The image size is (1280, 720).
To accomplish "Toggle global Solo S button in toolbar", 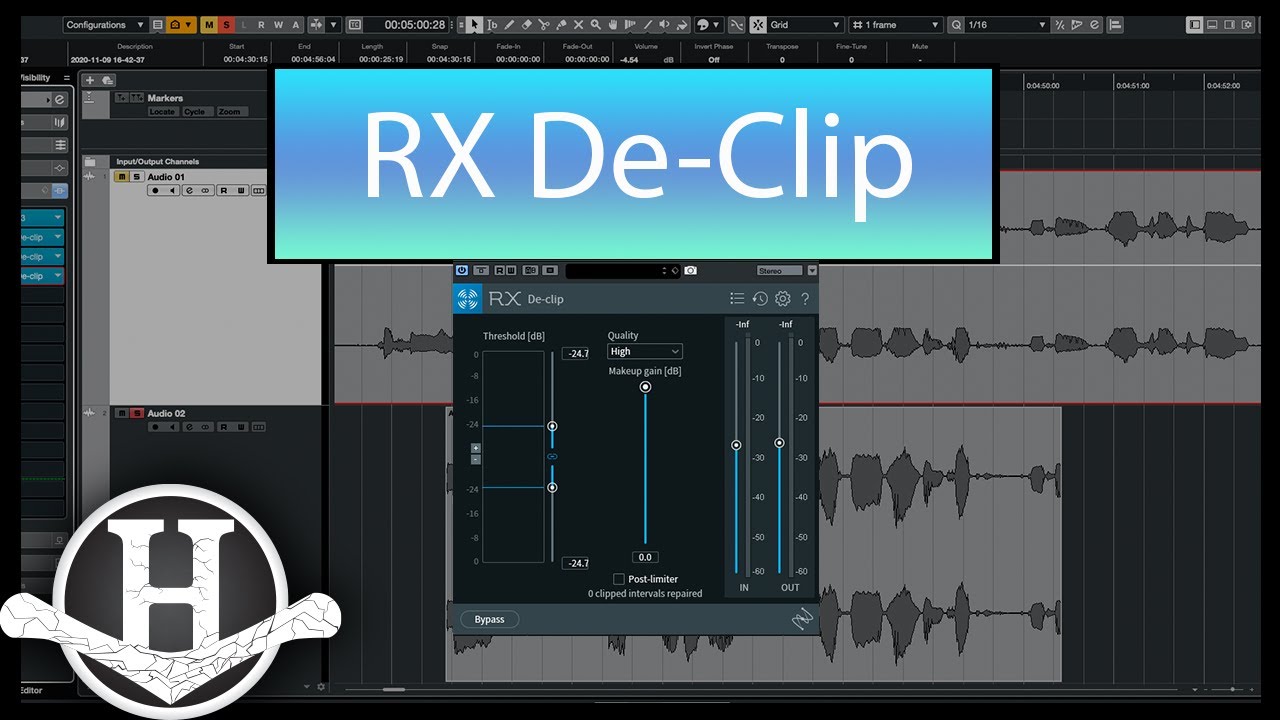I will point(227,25).
